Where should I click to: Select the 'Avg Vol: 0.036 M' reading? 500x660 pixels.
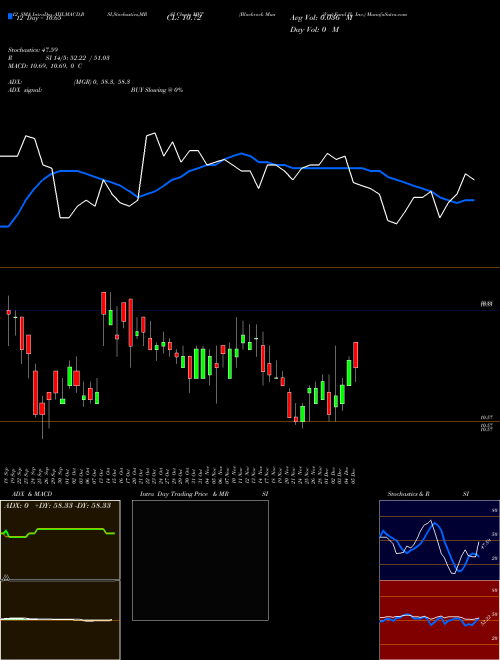[321, 18]
